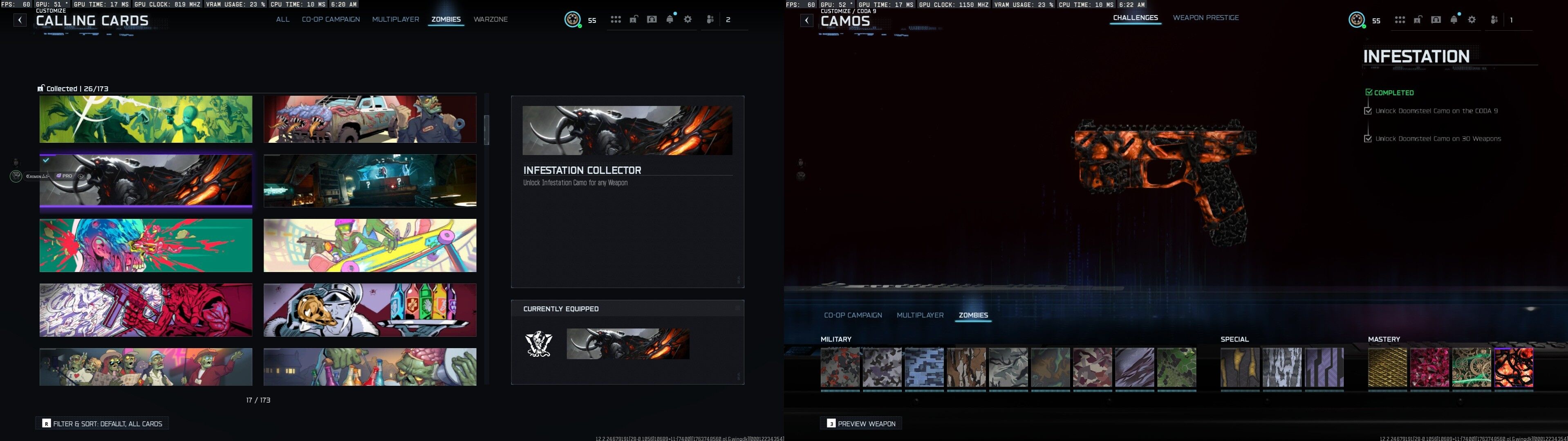Click the scrollbar handle of calling cards grid
This screenshot has width=1568, height=441.
click(486, 130)
